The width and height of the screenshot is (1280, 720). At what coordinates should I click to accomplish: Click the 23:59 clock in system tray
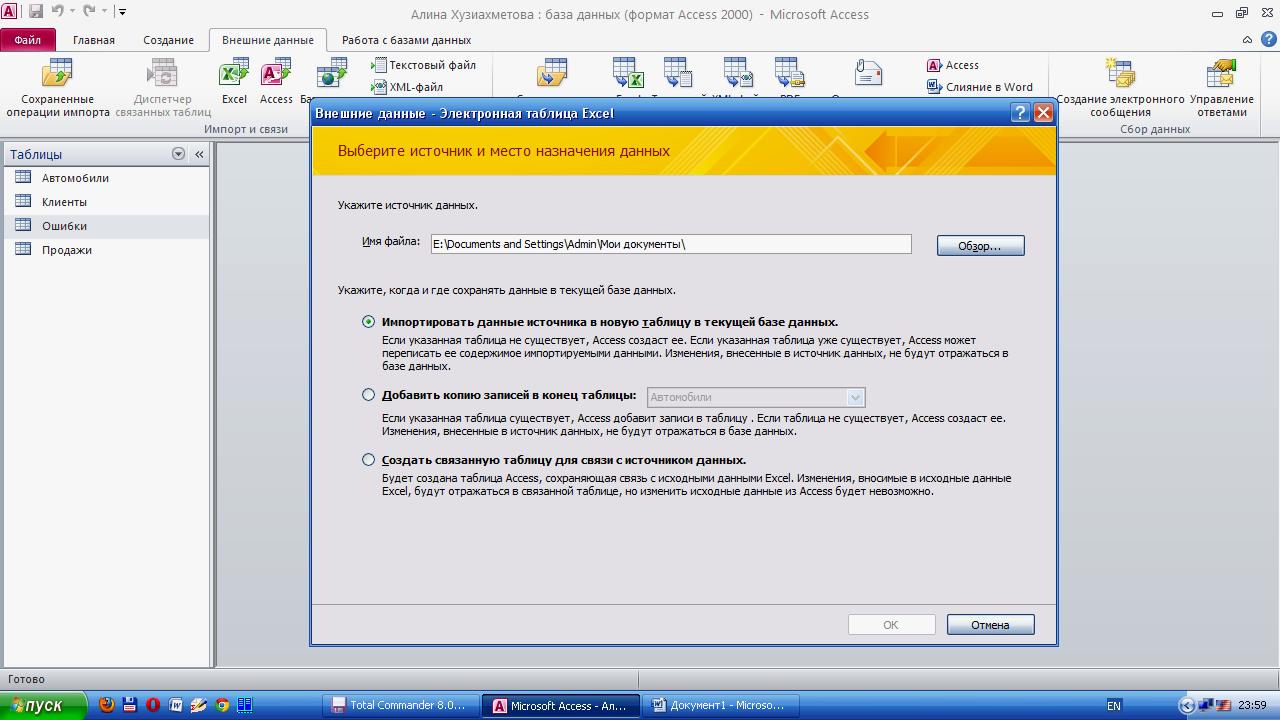click(x=1253, y=706)
